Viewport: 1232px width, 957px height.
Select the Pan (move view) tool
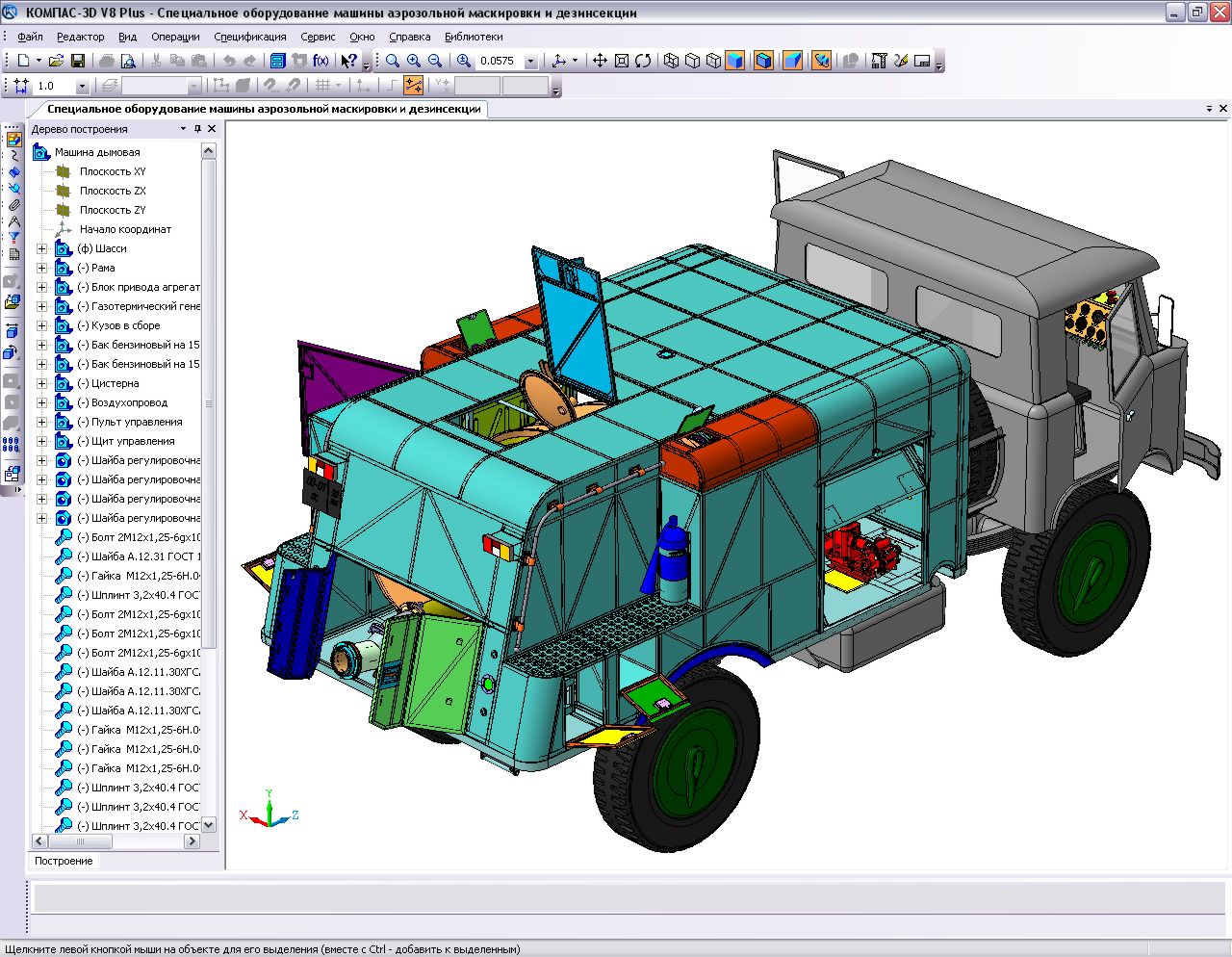coord(600,61)
